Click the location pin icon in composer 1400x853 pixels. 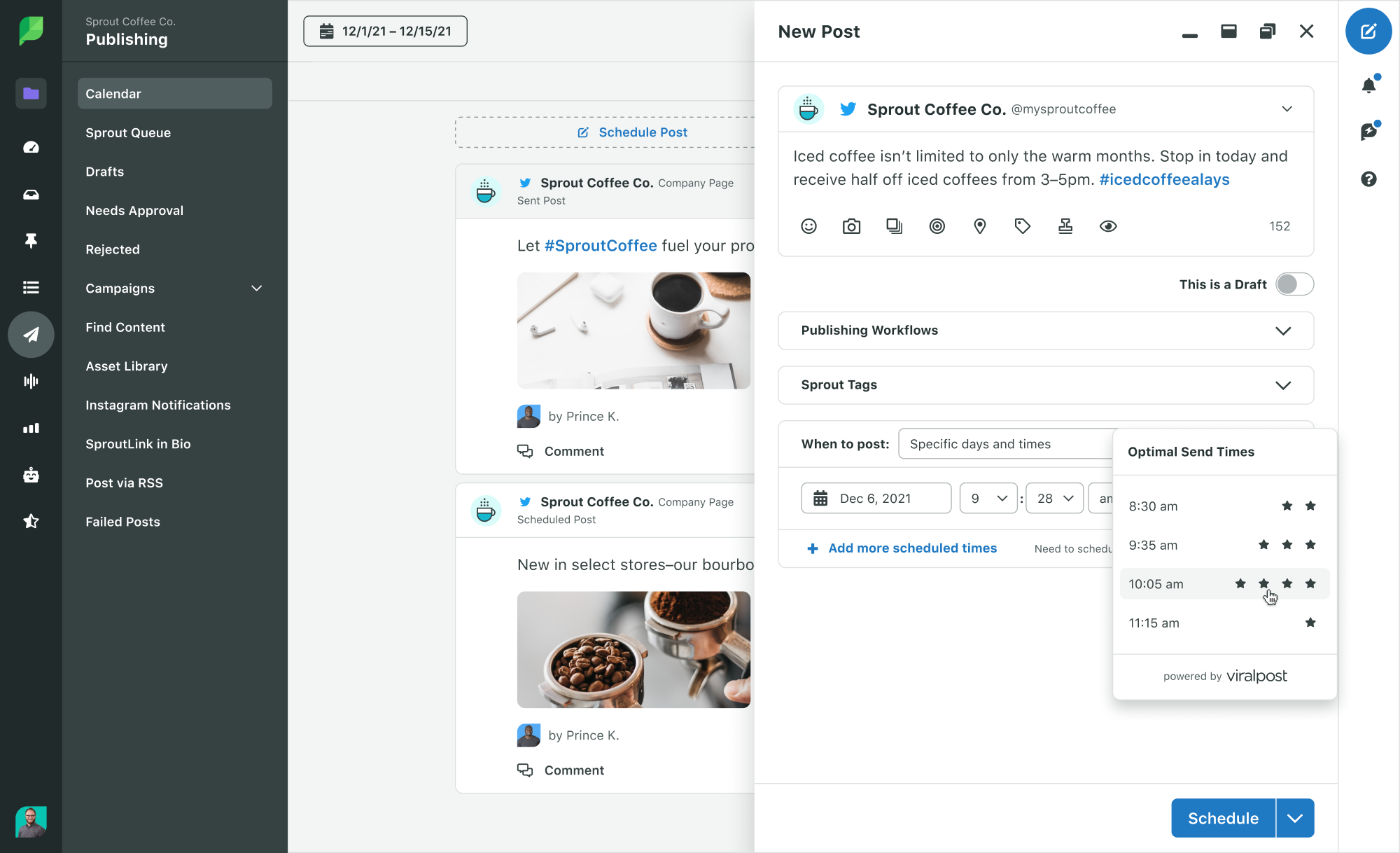point(980,226)
